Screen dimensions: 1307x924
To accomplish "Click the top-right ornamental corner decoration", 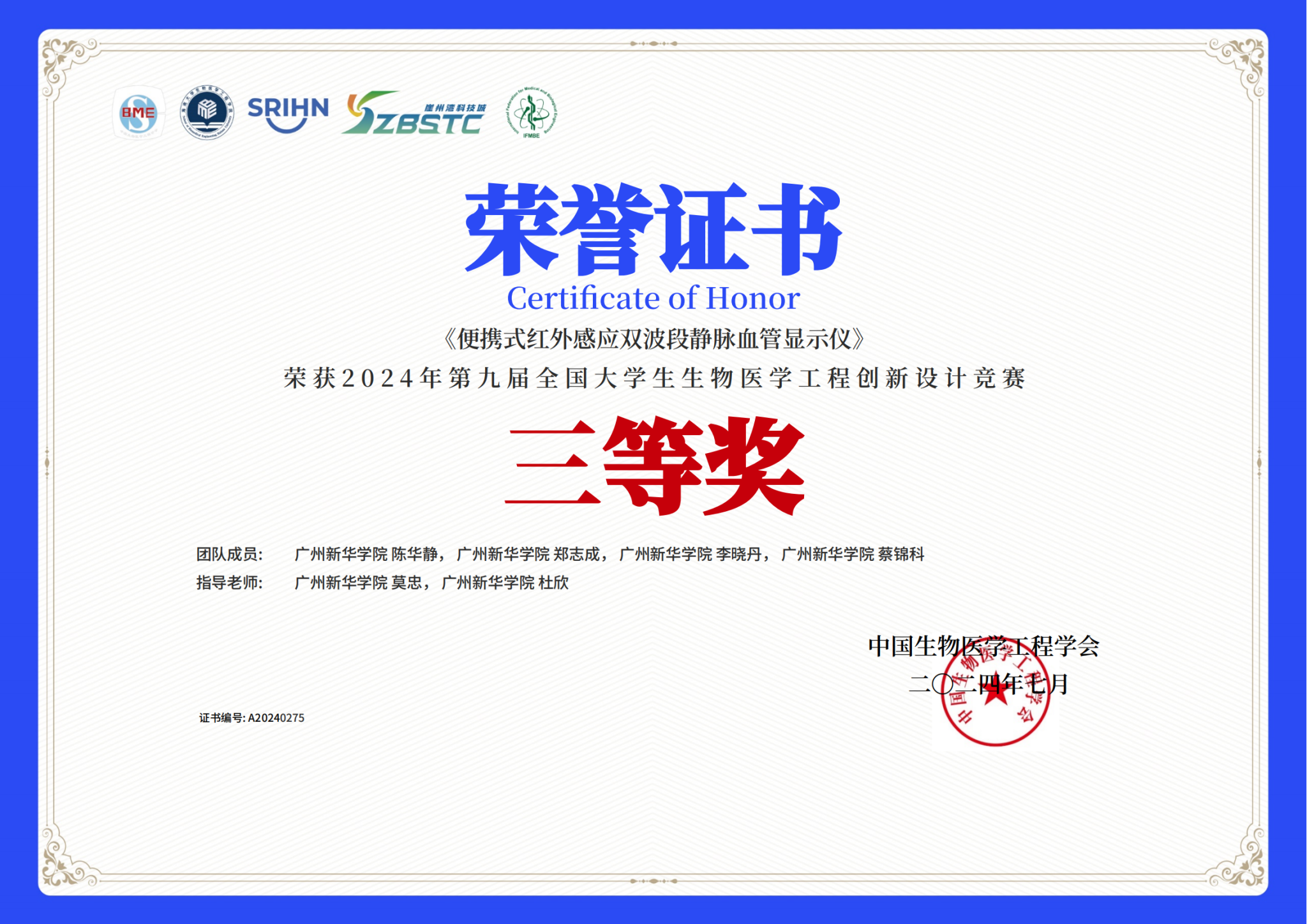I will [1242, 61].
